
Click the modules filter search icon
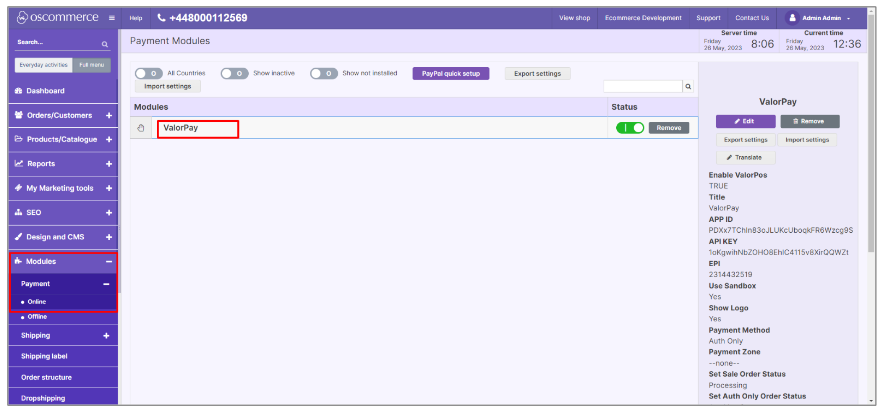(688, 87)
